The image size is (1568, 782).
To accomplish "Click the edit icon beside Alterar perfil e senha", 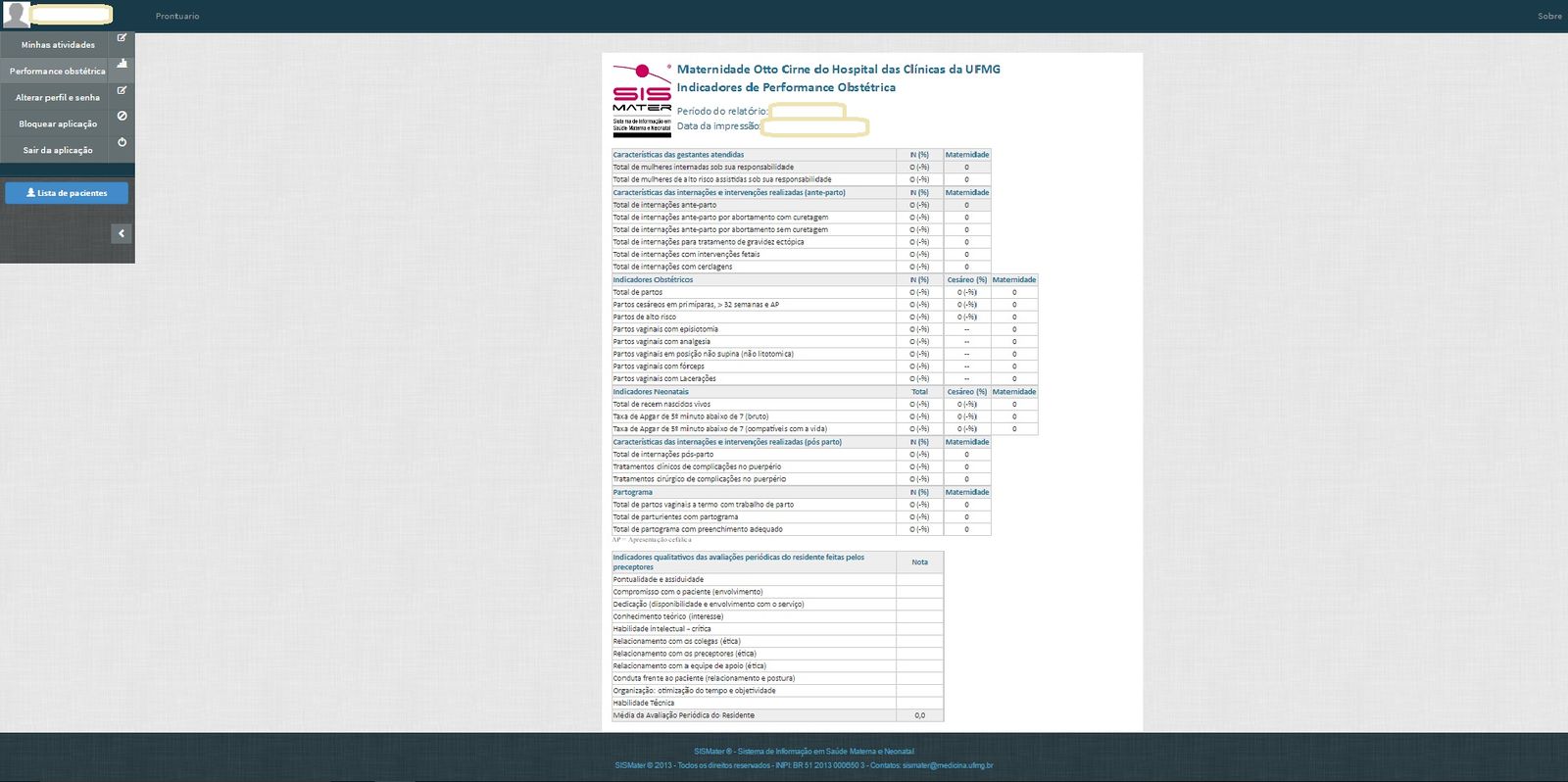I will pyautogui.click(x=122, y=90).
